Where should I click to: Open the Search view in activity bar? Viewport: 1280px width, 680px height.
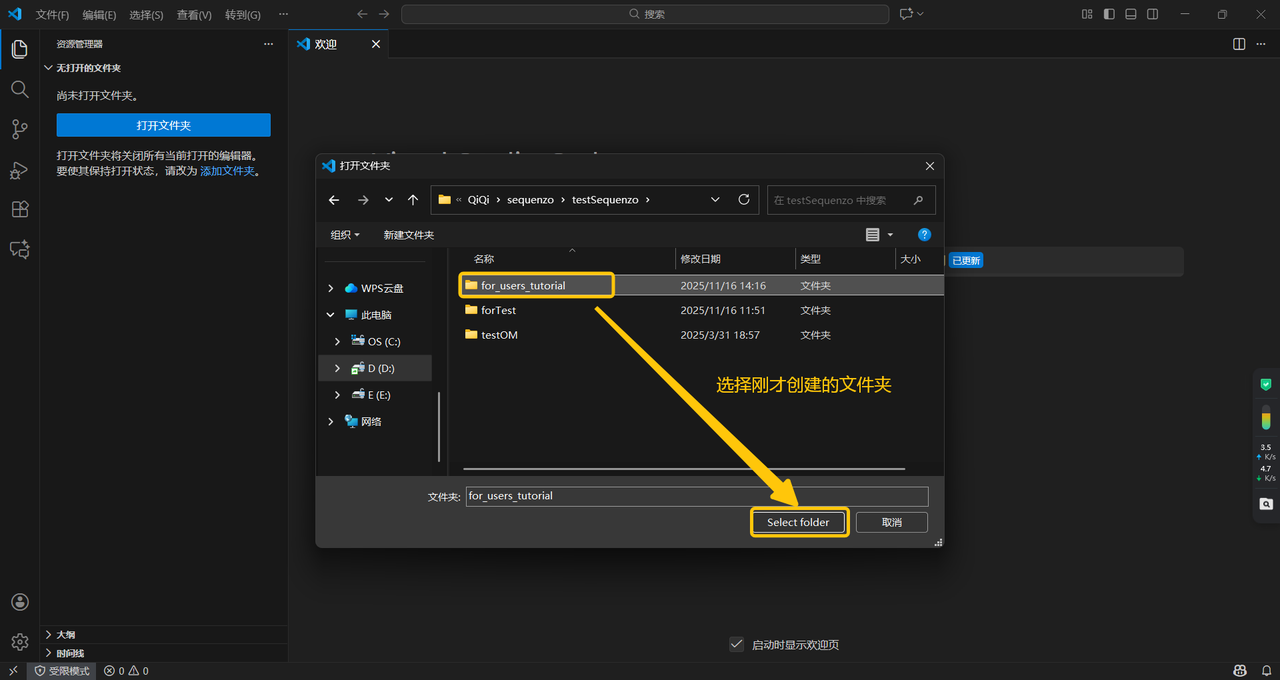point(19,89)
